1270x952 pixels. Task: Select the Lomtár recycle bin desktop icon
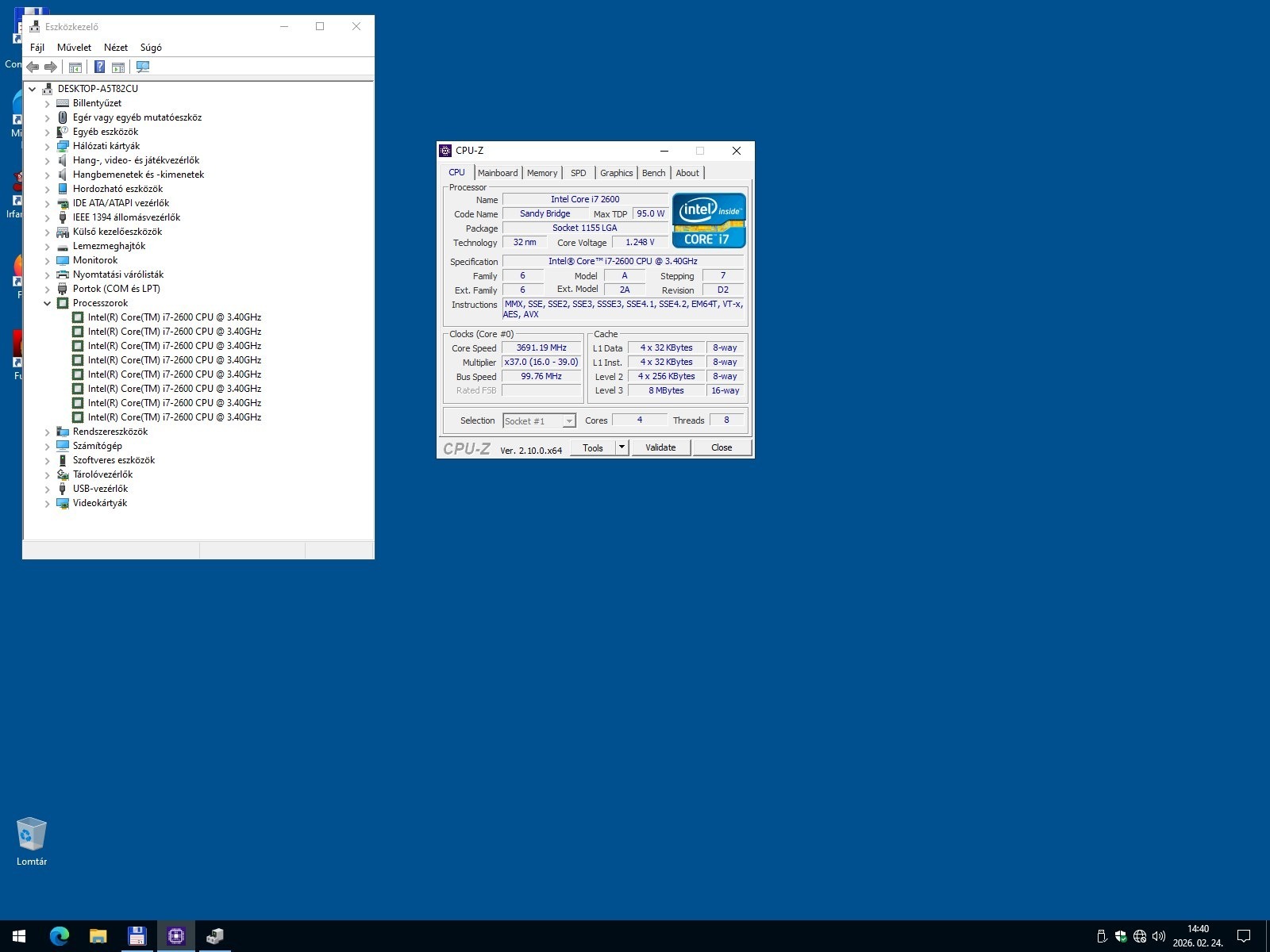click(32, 842)
